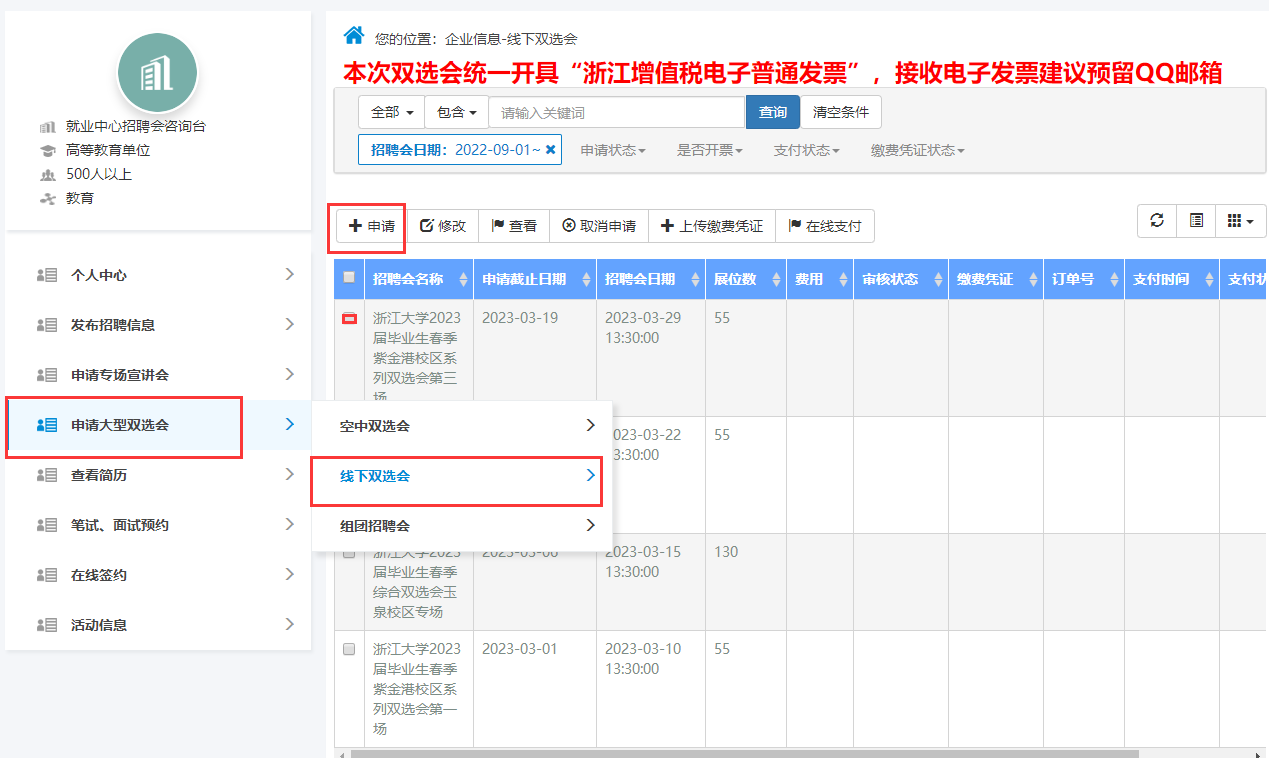Open the column display grid dropdown

coord(1240,221)
